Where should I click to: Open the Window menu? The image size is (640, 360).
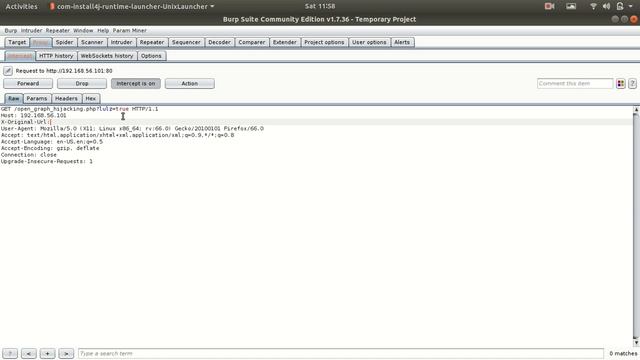click(x=83, y=30)
